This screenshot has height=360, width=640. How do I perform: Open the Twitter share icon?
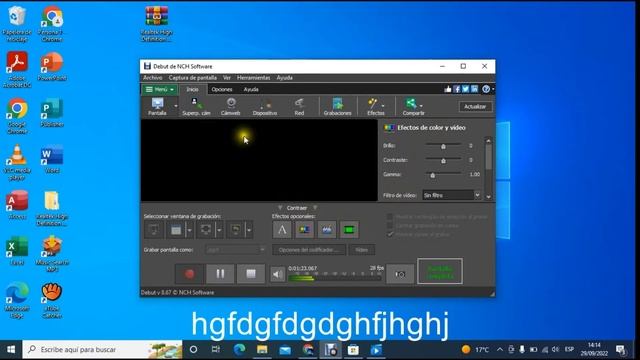tap(466, 89)
